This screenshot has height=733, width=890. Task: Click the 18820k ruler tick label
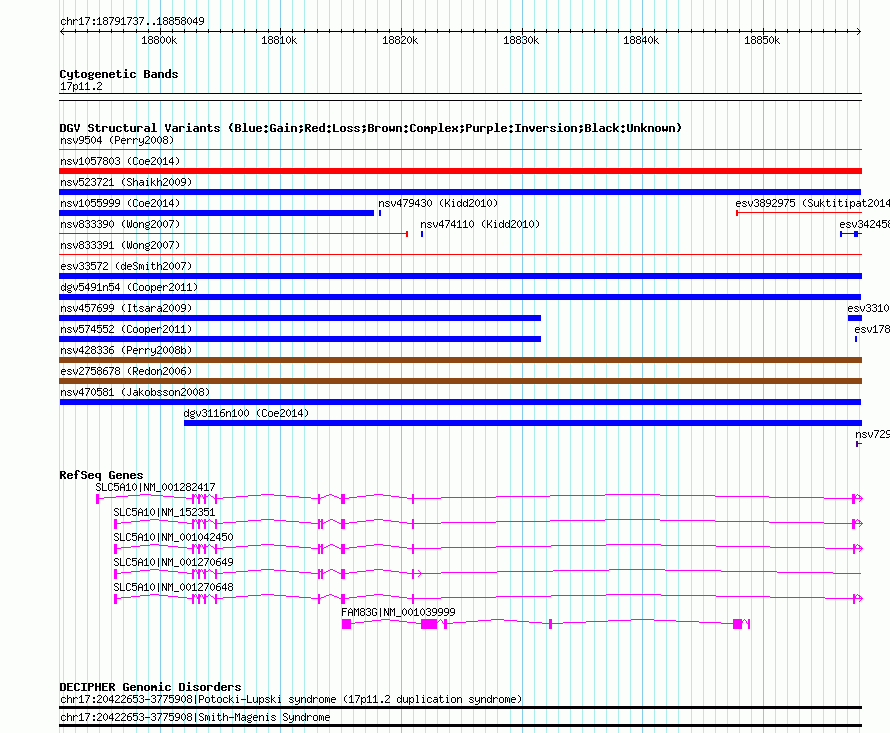coord(400,40)
